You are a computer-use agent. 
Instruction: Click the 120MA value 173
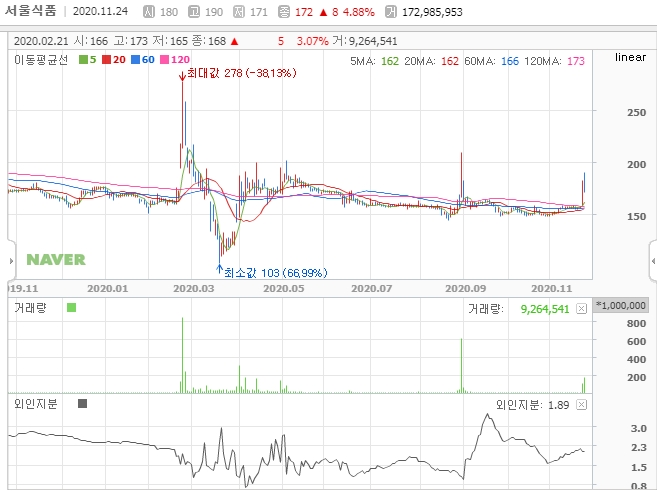[x=576, y=61]
